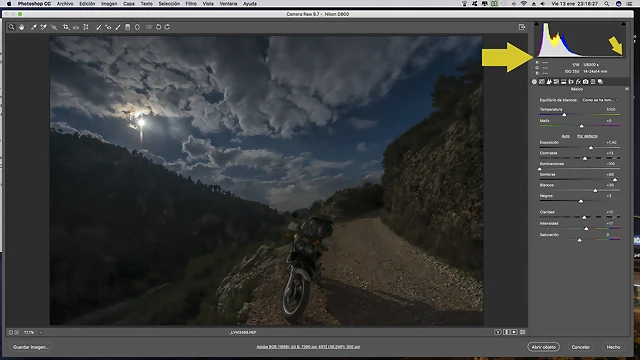This screenshot has width=640, height=360.
Task: Toggle before/after view Y icon
Action: (x=498, y=332)
